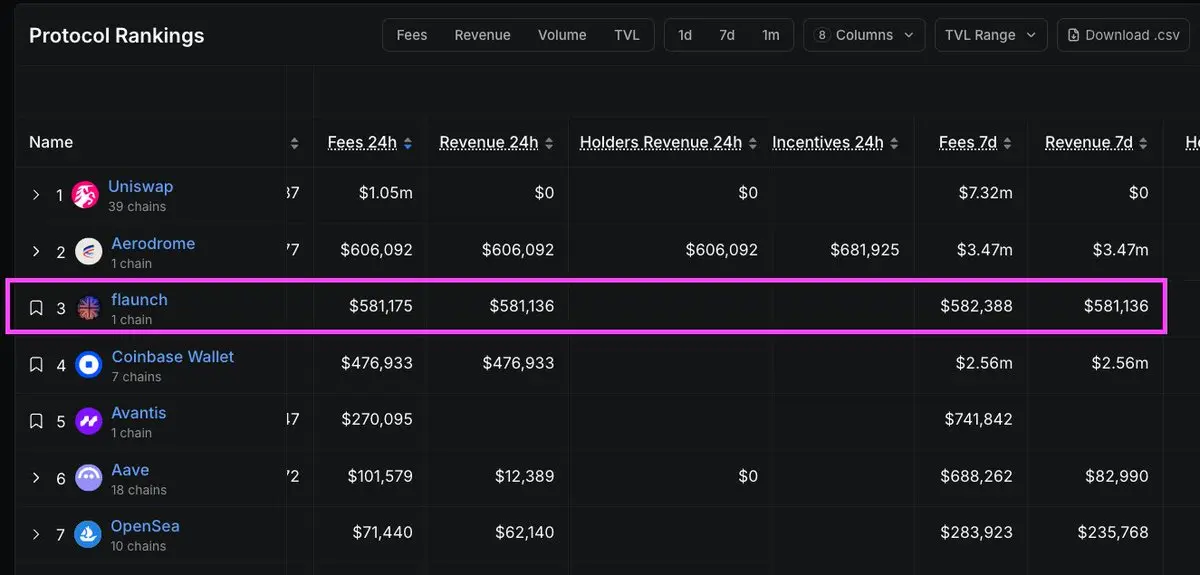
Task: Click the Avantis protocol logo icon
Action: [x=89, y=421]
